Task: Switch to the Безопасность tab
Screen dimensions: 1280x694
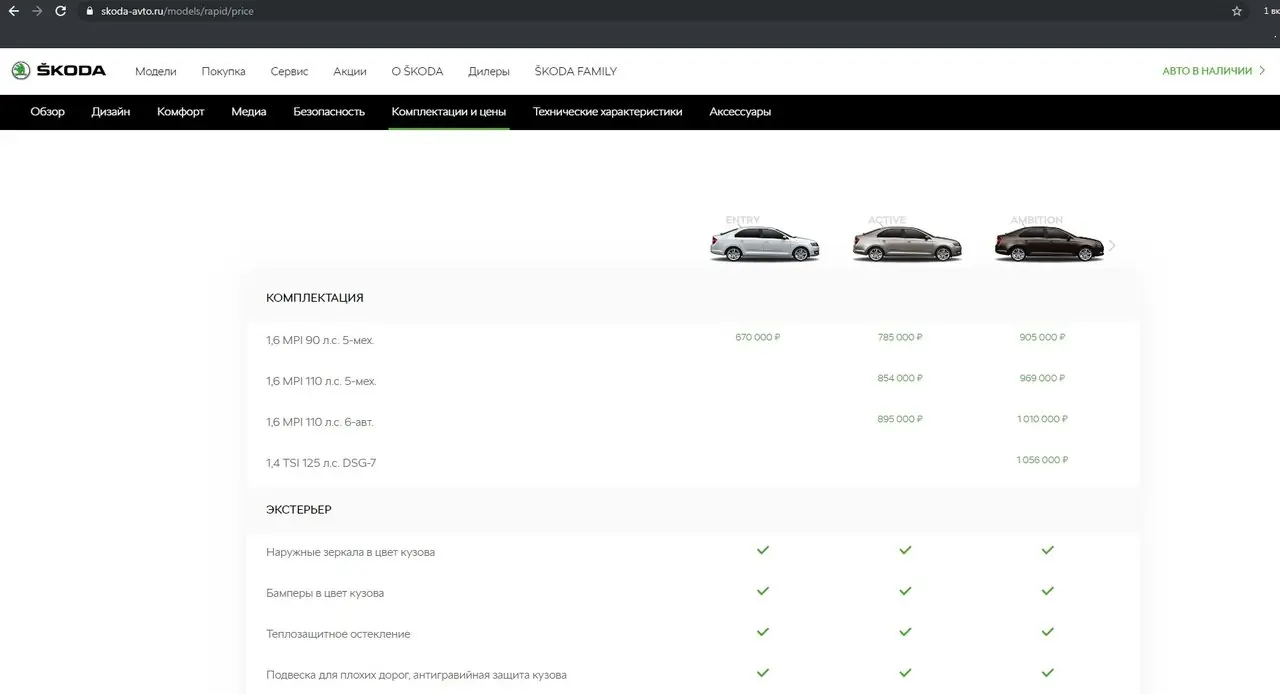Action: [329, 112]
